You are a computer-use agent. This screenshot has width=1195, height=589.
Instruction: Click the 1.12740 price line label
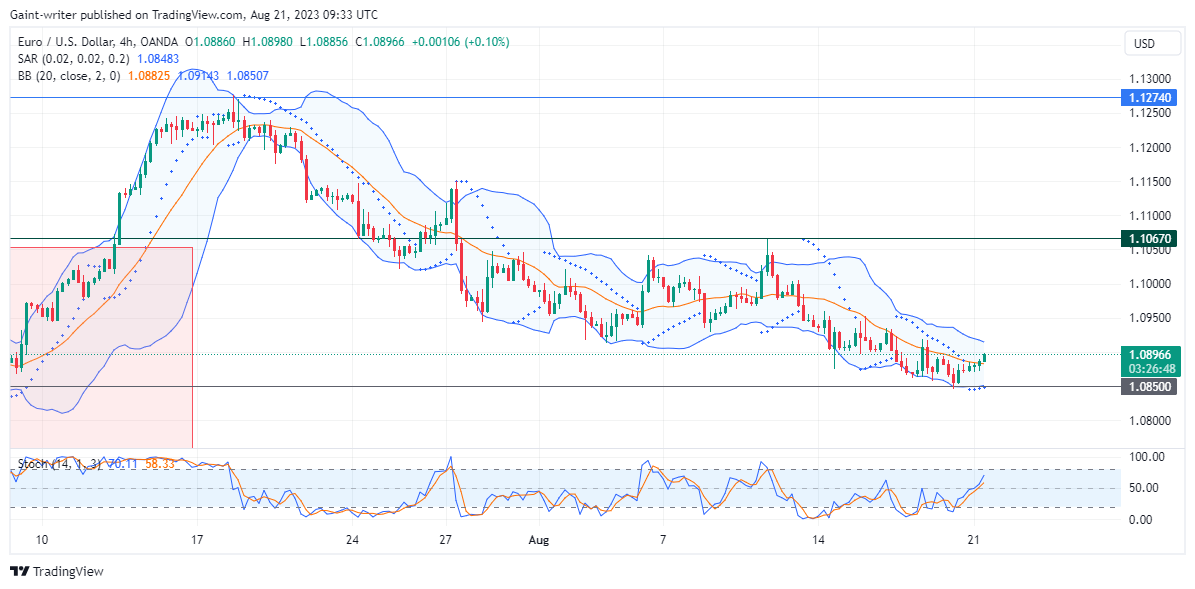tap(1149, 98)
